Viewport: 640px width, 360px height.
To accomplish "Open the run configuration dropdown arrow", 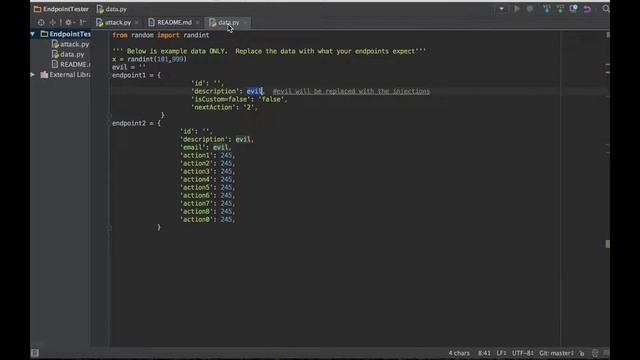I will [502, 9].
